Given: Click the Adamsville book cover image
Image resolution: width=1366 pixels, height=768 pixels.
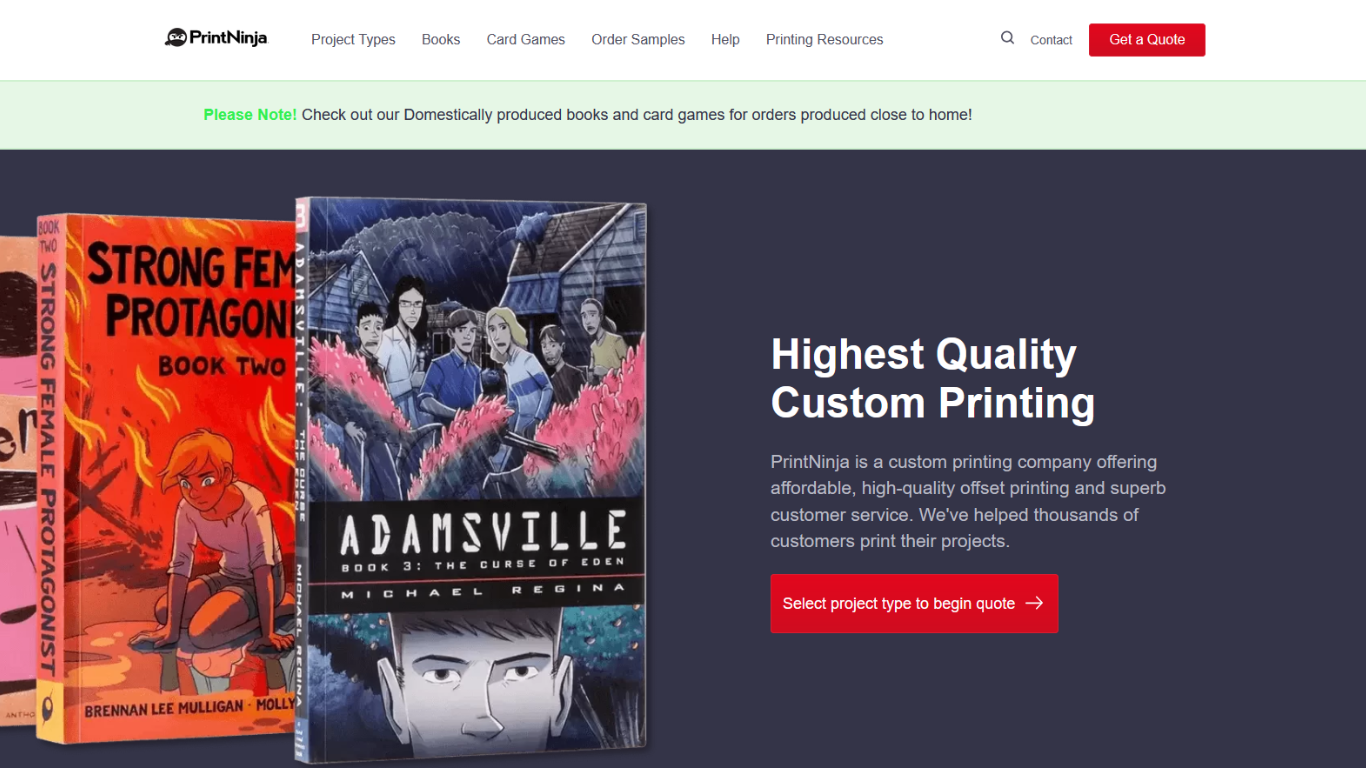Looking at the screenshot, I should pos(472,478).
